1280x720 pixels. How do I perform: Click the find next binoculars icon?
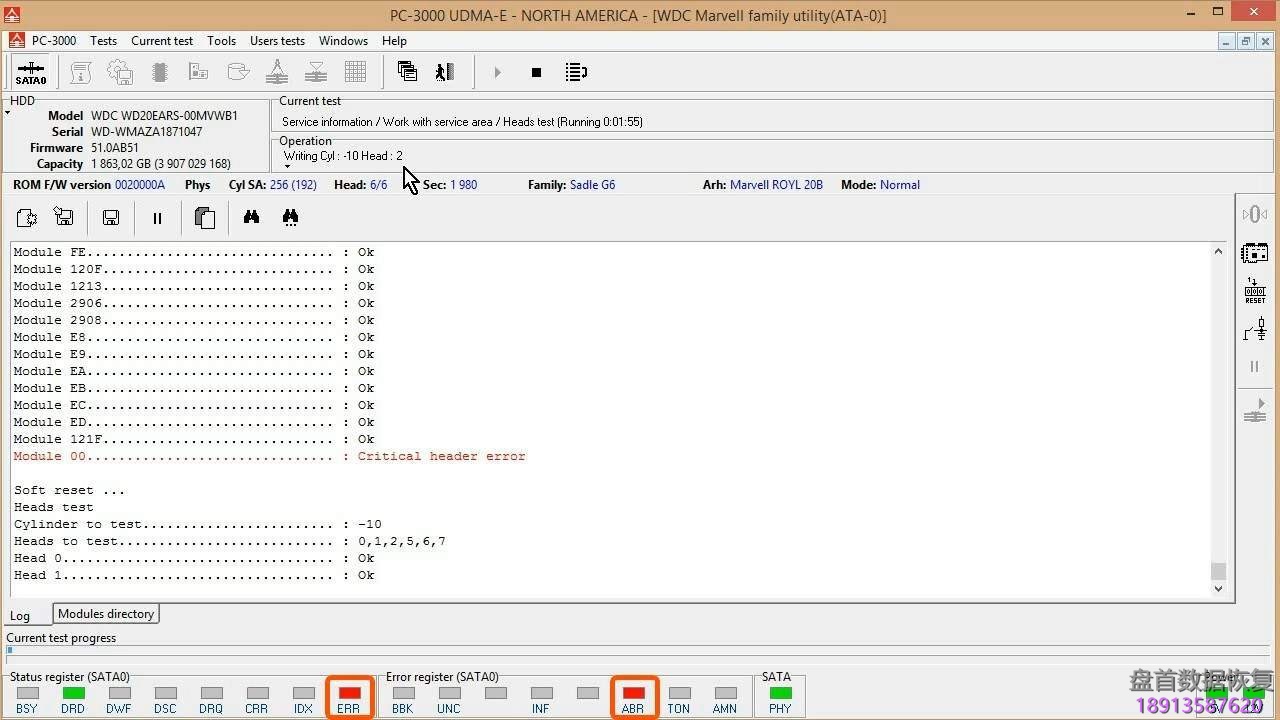click(290, 217)
